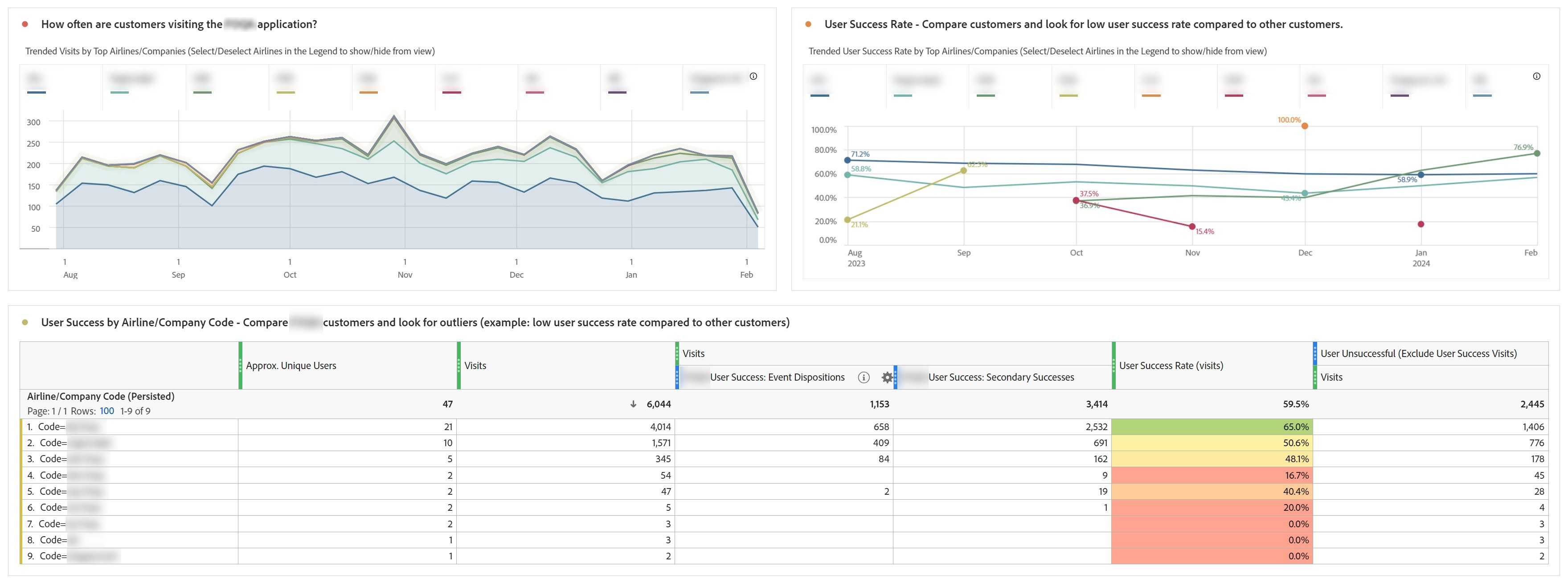
Task: Toggle crimson legend series in success rate chart
Action: (x=1233, y=86)
